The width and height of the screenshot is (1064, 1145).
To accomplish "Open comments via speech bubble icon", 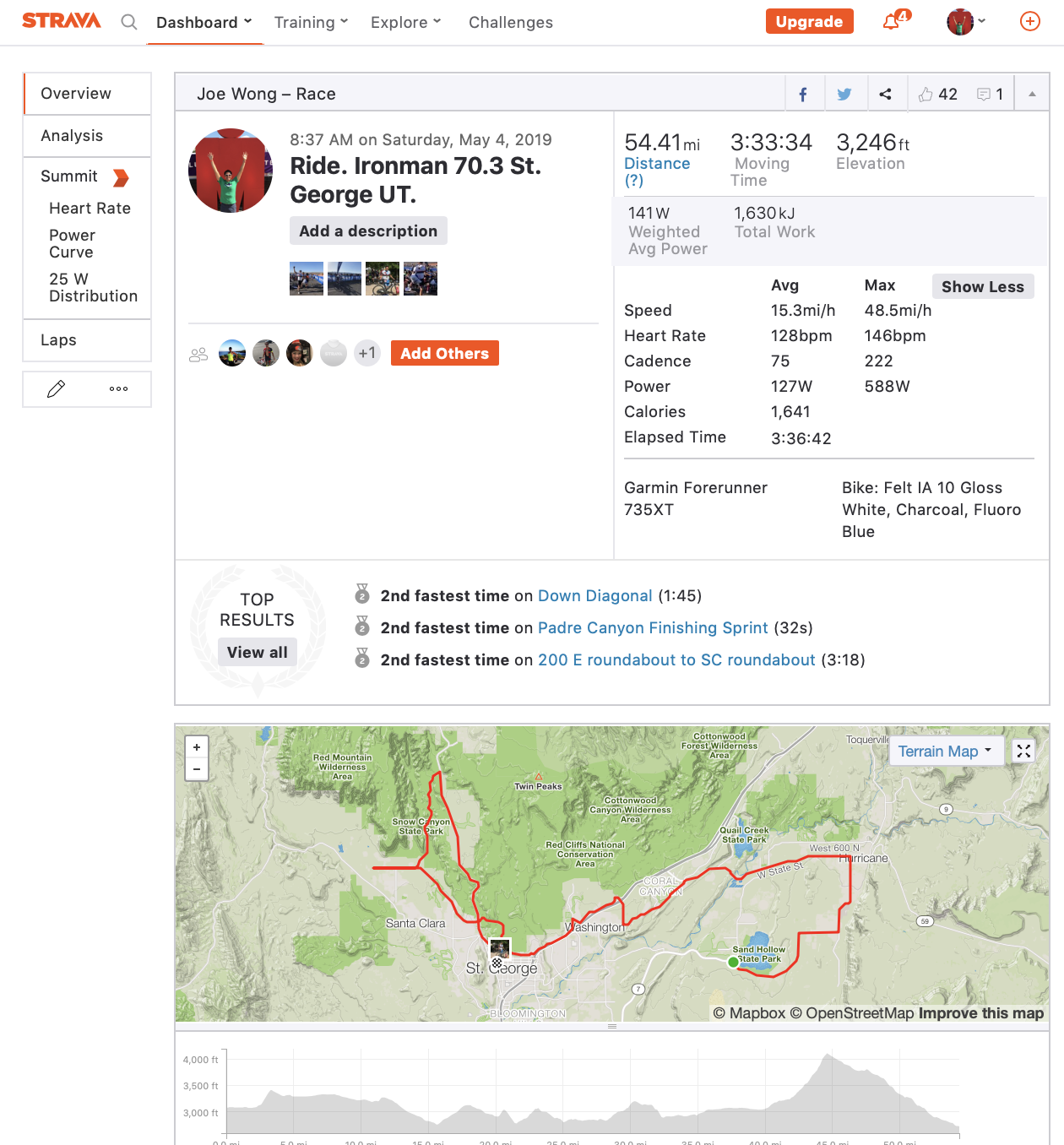I will [x=984, y=95].
